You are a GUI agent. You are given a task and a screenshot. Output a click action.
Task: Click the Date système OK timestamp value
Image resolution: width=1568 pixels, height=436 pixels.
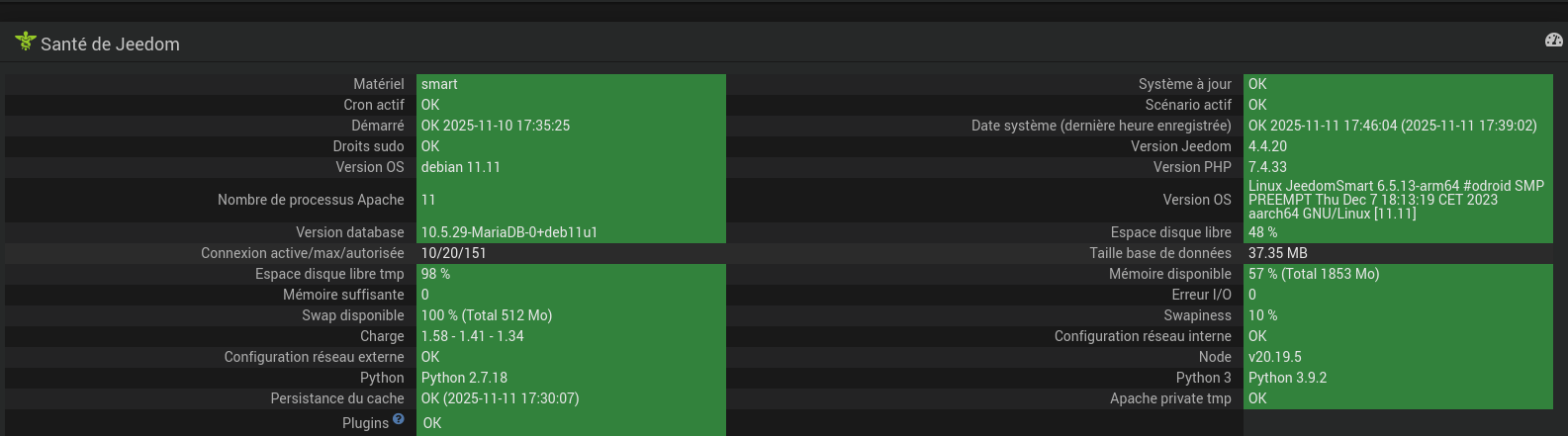point(1392,126)
